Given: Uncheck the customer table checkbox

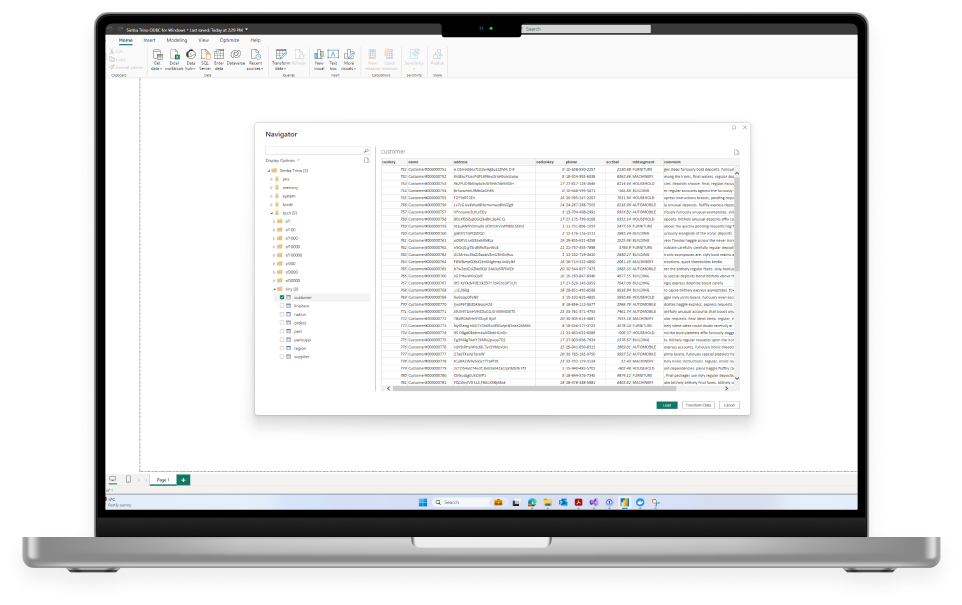Looking at the screenshot, I should (282, 297).
